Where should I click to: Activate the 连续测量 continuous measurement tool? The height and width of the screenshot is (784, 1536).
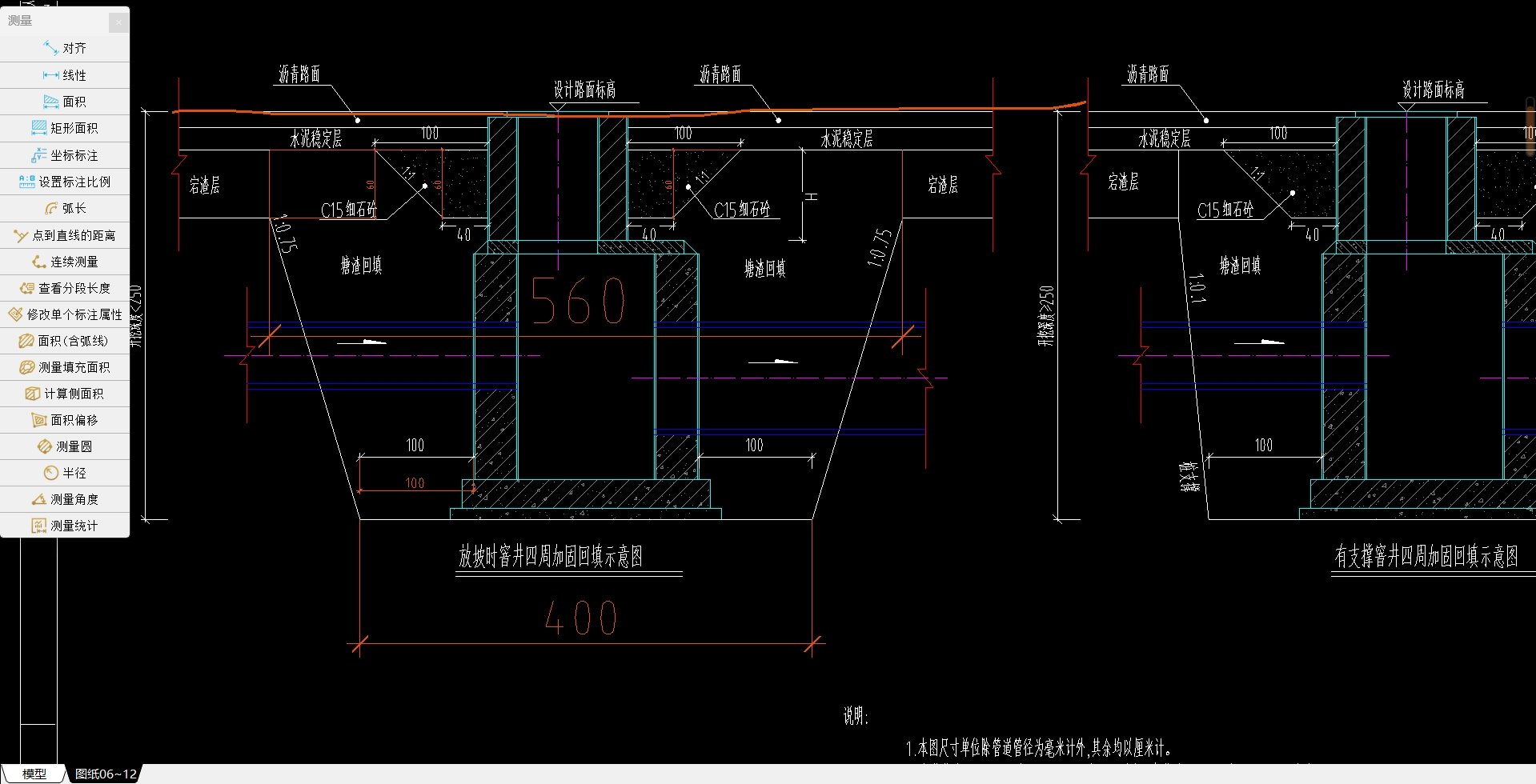tap(65, 262)
